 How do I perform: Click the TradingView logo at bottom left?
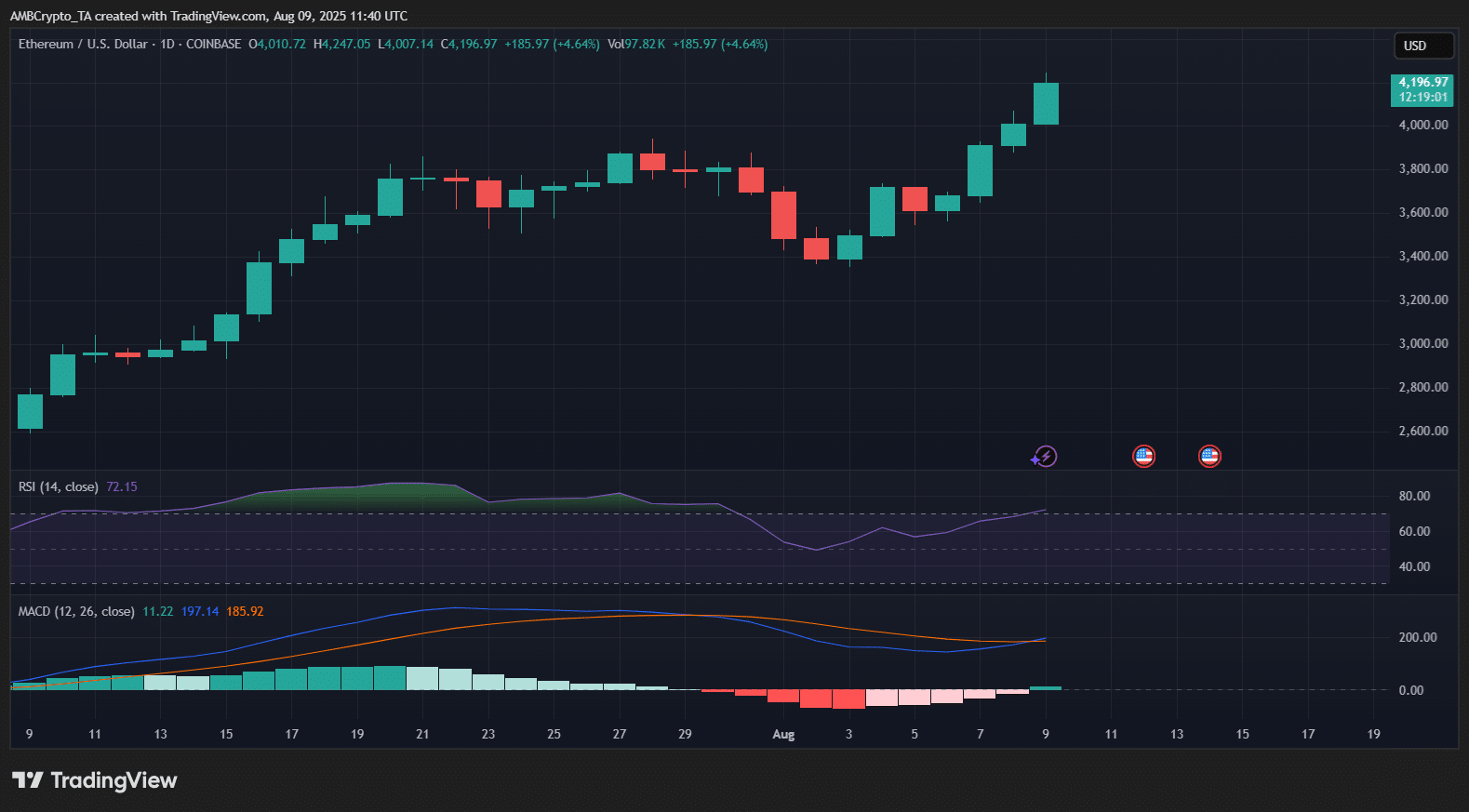(x=94, y=780)
